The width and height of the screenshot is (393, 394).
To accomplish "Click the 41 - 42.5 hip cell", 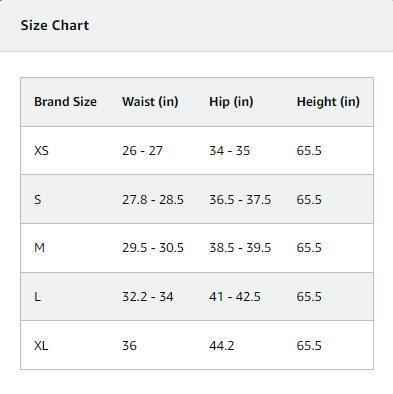I will [235, 297].
